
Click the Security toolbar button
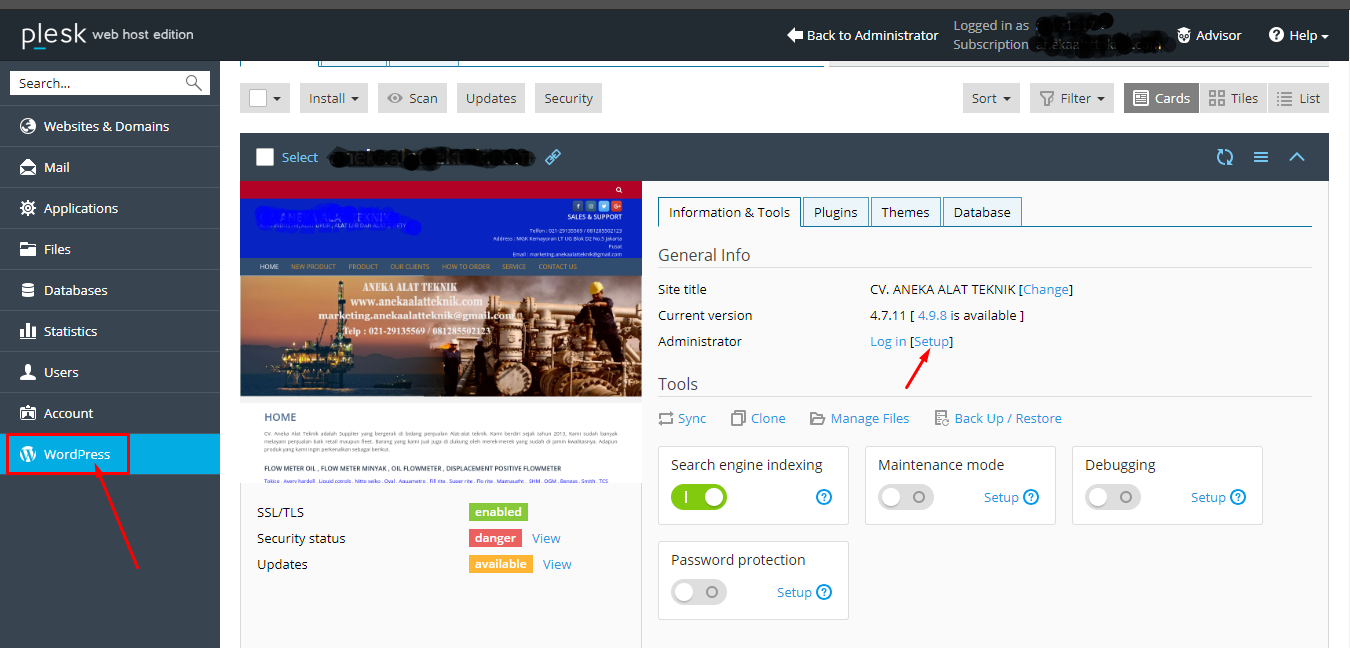(x=568, y=98)
